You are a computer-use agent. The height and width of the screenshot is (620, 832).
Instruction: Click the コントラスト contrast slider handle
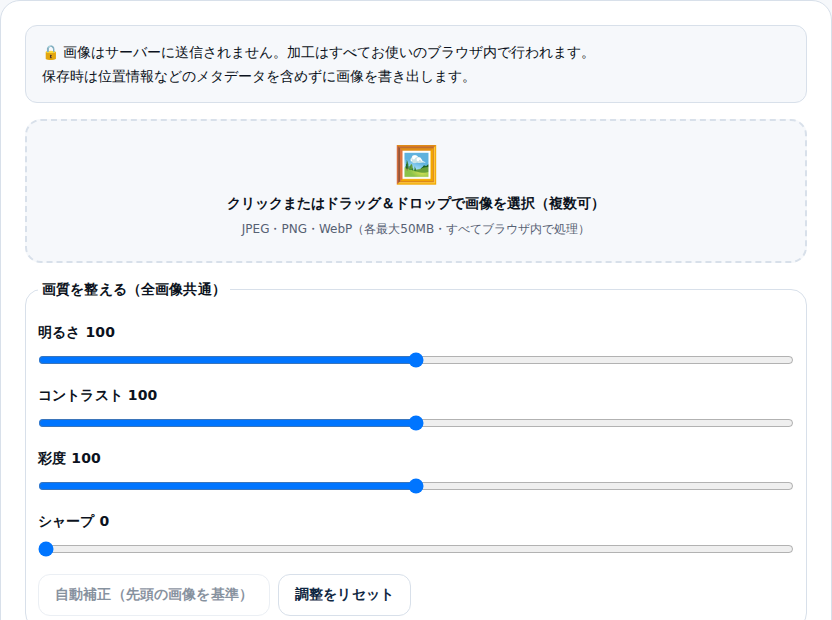coord(417,423)
